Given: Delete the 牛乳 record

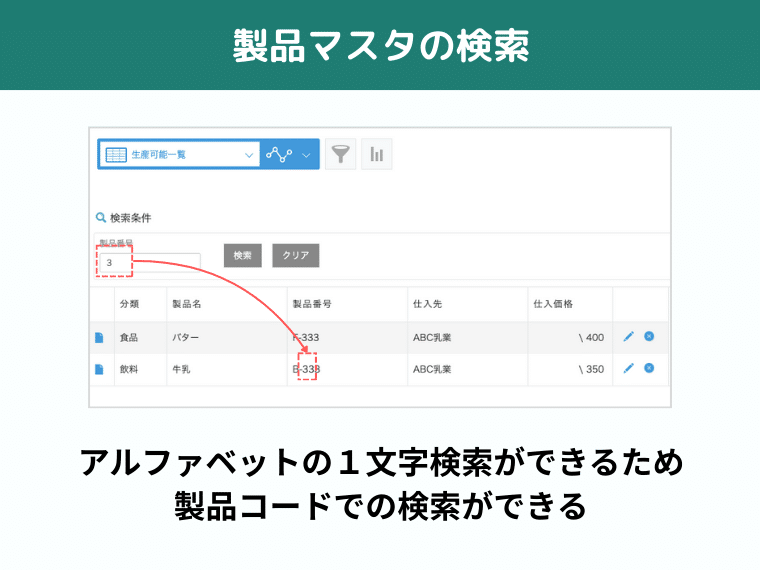Looking at the screenshot, I should click(x=649, y=368).
